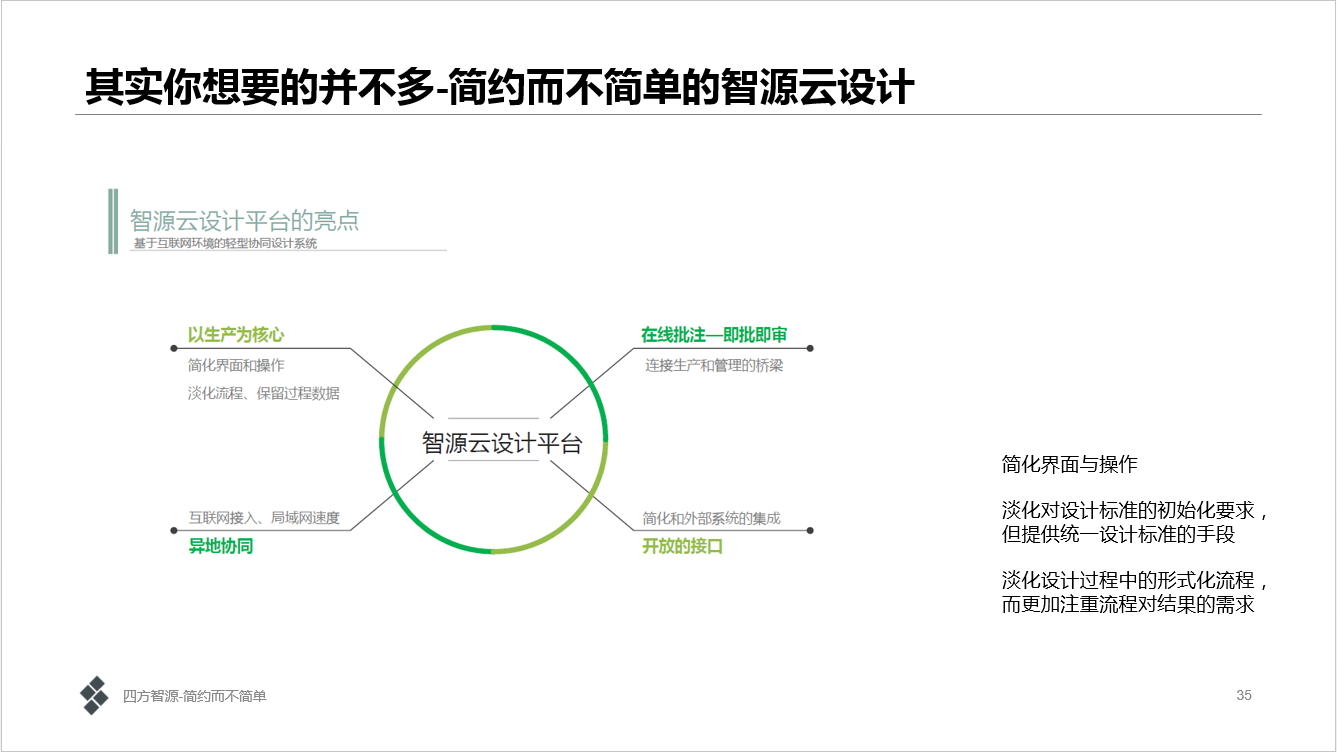
Task: Click the text 连接生产和管理的桥梁
Action: click(x=714, y=366)
